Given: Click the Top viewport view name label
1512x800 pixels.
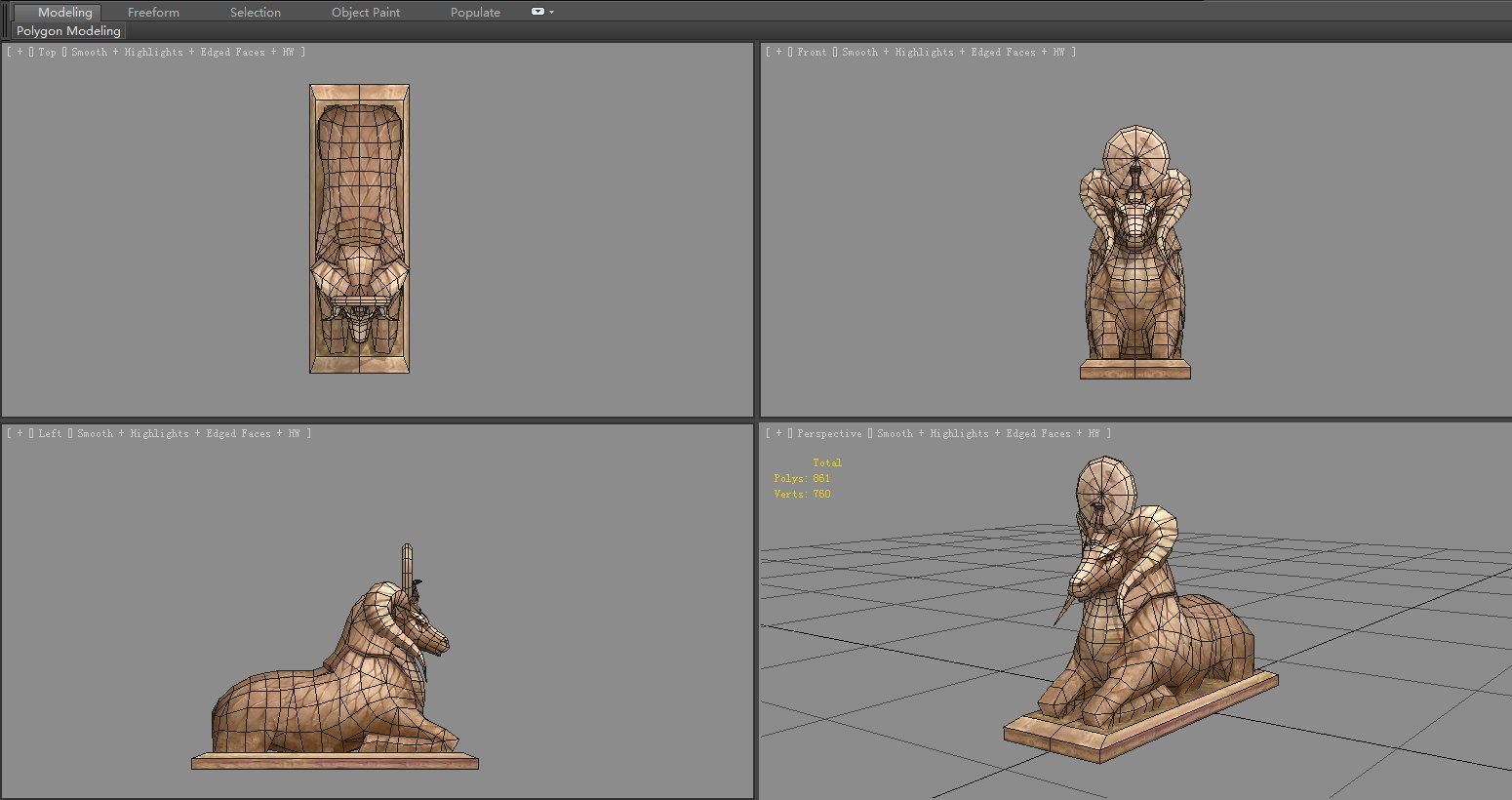Looking at the screenshot, I should 47,52.
